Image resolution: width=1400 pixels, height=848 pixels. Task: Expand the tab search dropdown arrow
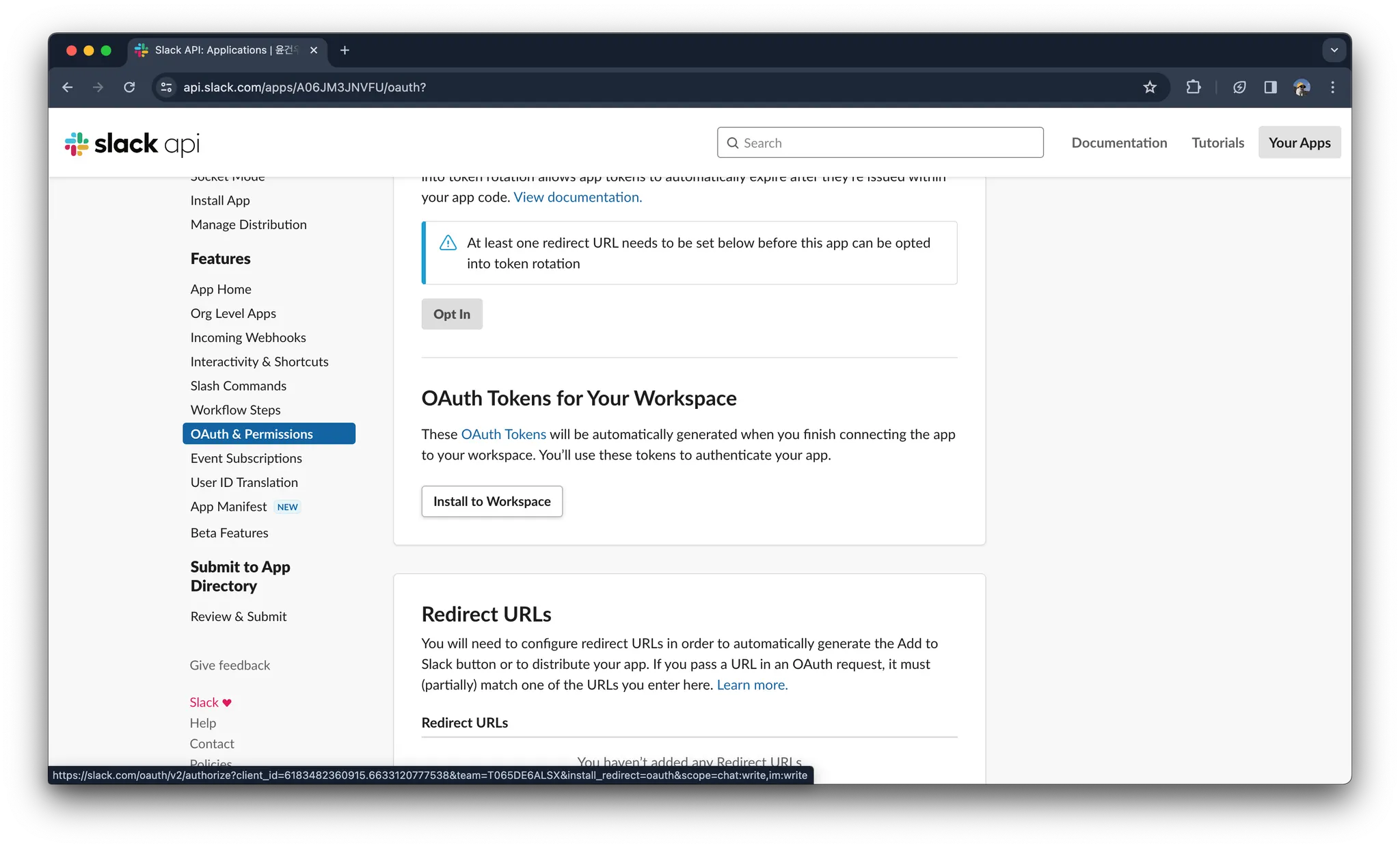[1334, 50]
